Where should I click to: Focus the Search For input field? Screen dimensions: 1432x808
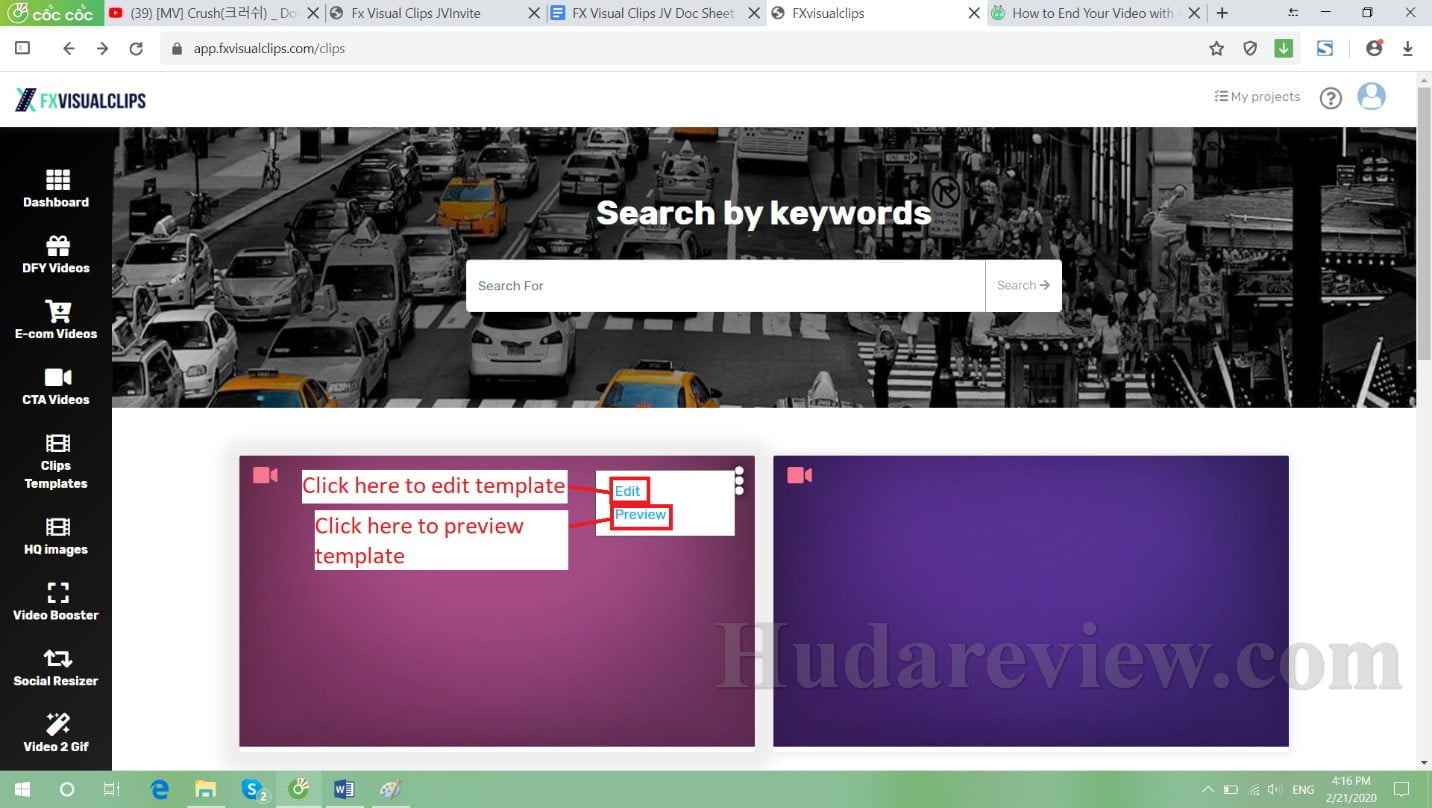[x=725, y=286]
